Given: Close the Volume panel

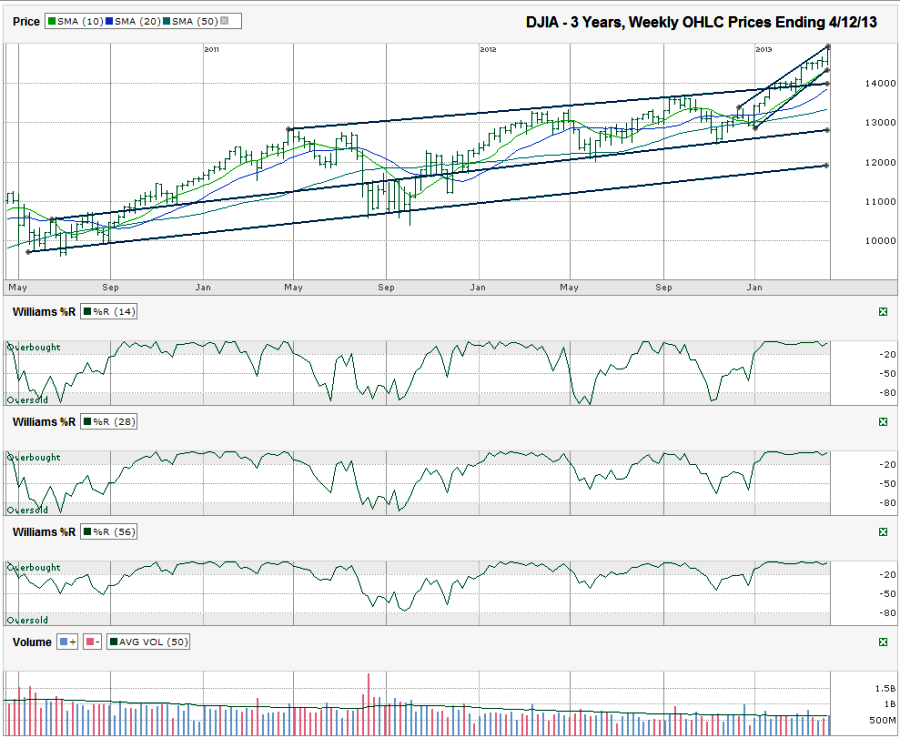Looking at the screenshot, I should pos(883,642).
